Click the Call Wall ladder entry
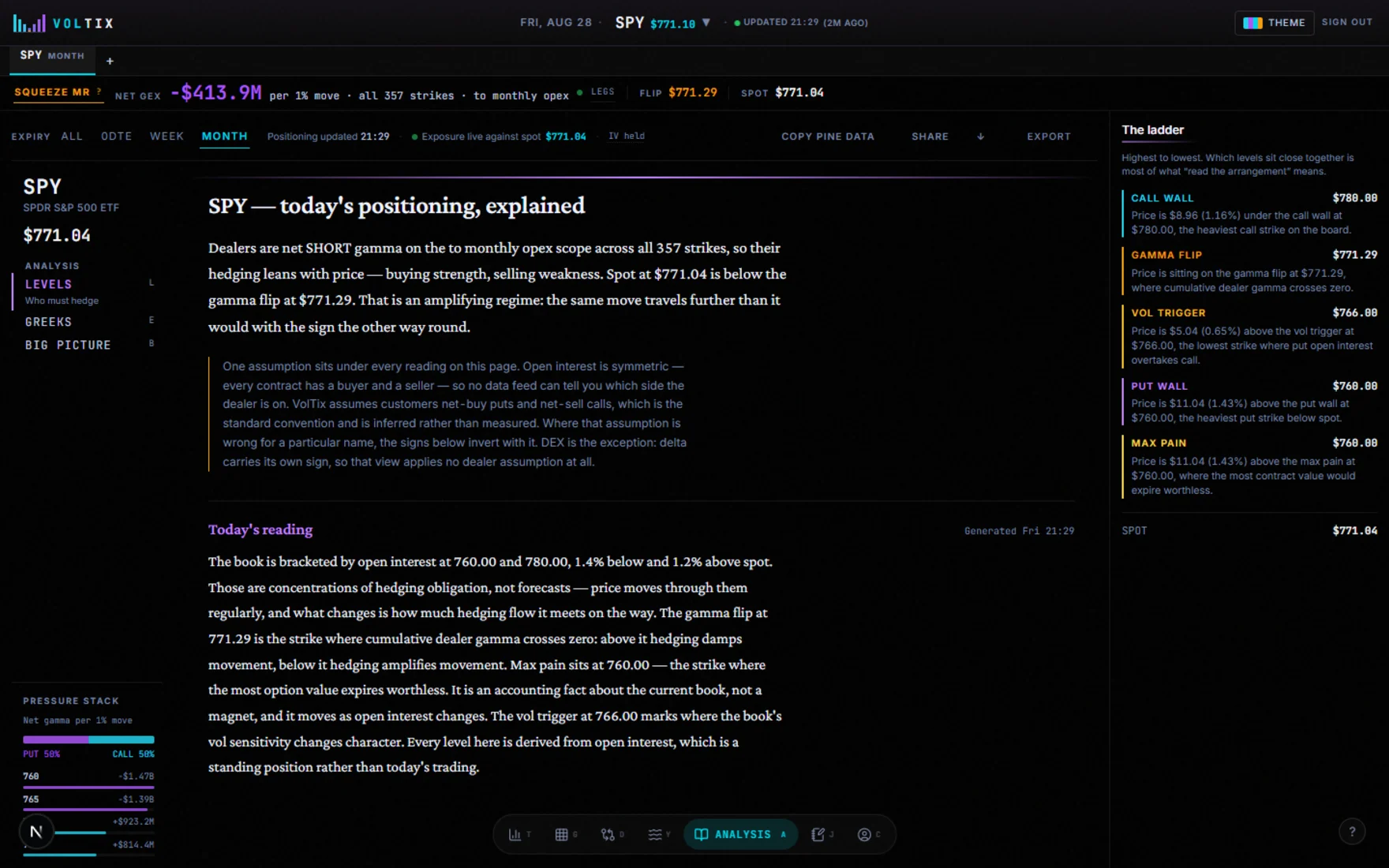The image size is (1389, 868). click(1250, 214)
